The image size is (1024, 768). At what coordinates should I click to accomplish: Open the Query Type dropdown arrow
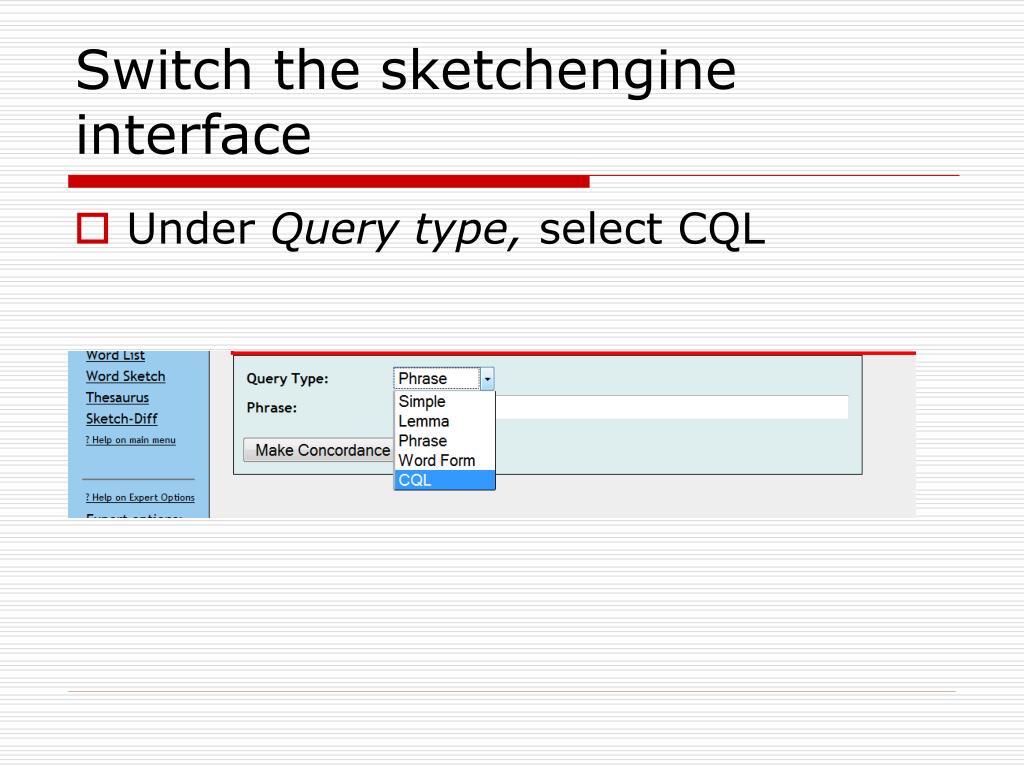[x=487, y=379]
